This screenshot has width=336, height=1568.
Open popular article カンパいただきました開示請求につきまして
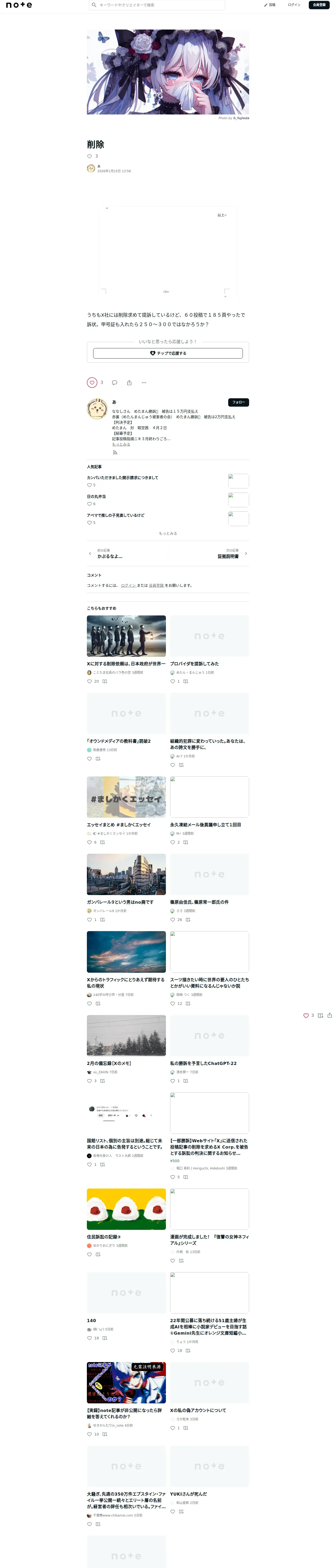tap(122, 478)
